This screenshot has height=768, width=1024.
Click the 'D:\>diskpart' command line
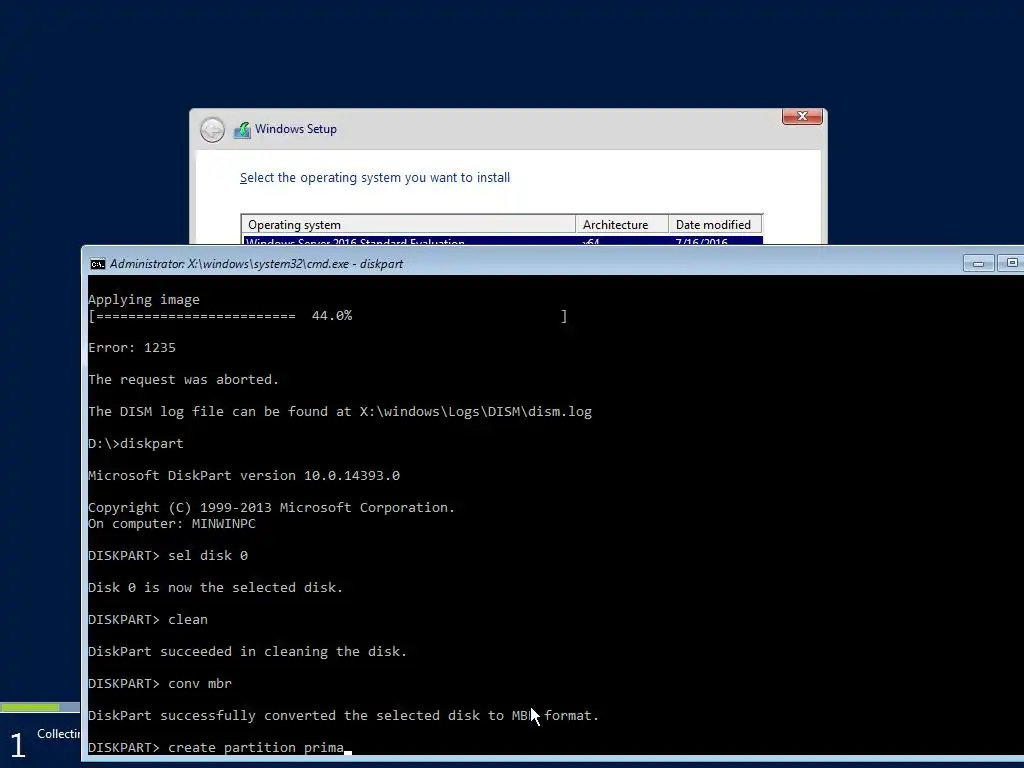[136, 443]
